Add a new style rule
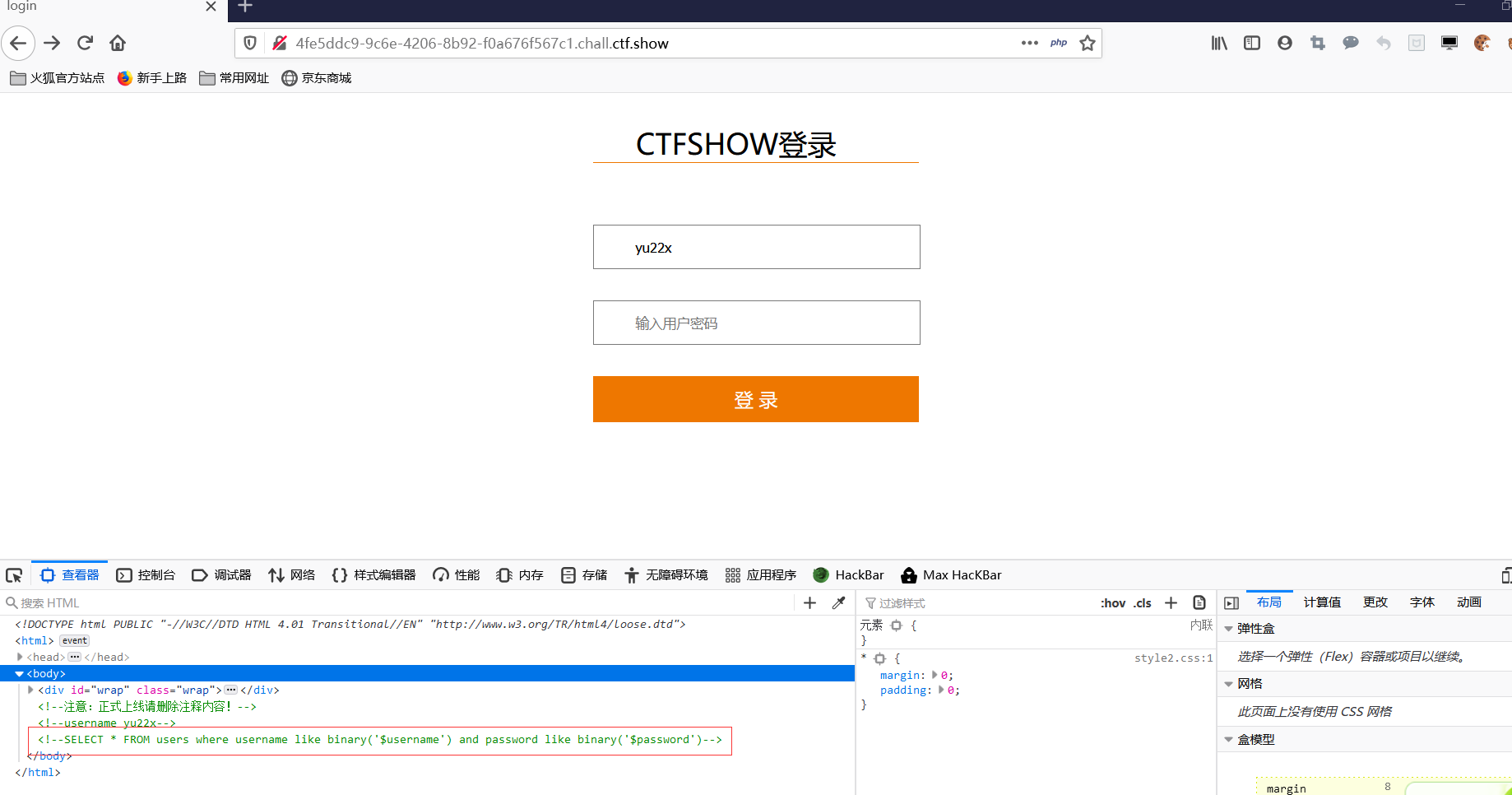 coord(1171,603)
